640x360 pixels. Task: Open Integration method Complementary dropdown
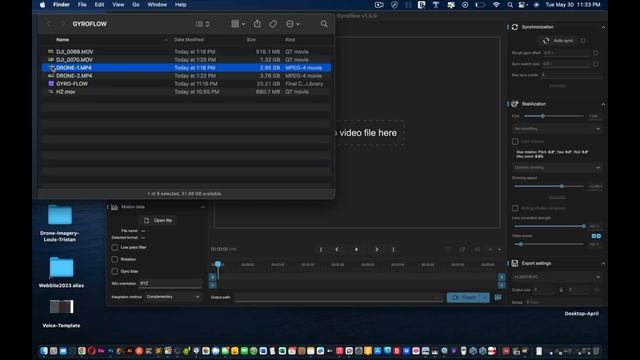click(x=173, y=297)
